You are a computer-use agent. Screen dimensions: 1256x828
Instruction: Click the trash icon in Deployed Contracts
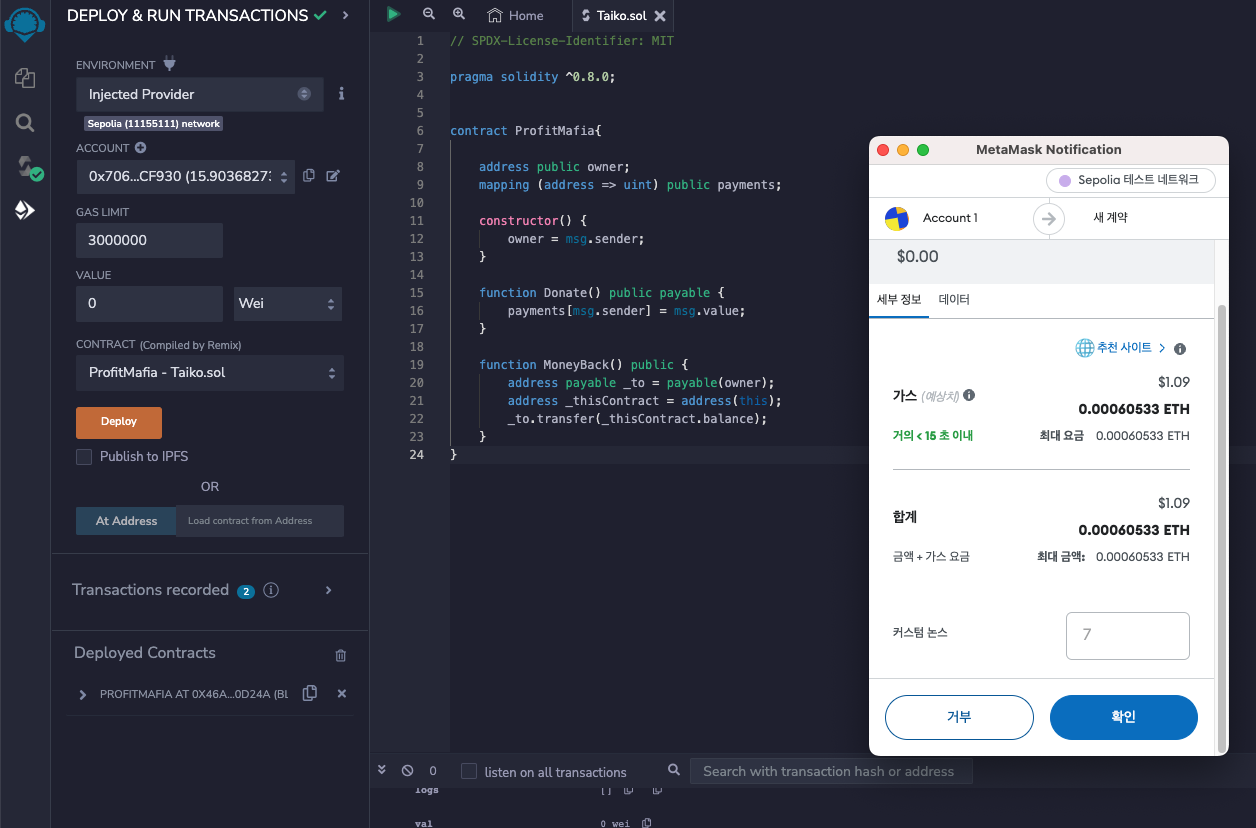coord(341,655)
